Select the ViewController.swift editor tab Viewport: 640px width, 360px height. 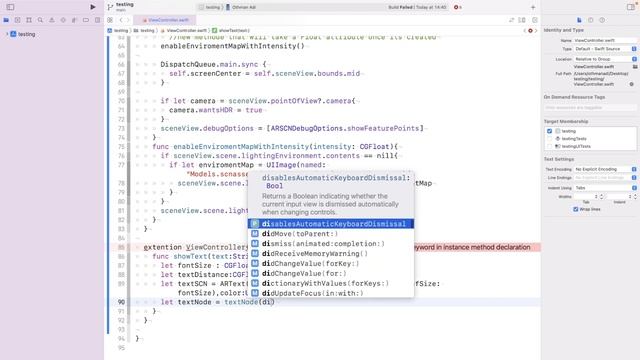[165, 20]
